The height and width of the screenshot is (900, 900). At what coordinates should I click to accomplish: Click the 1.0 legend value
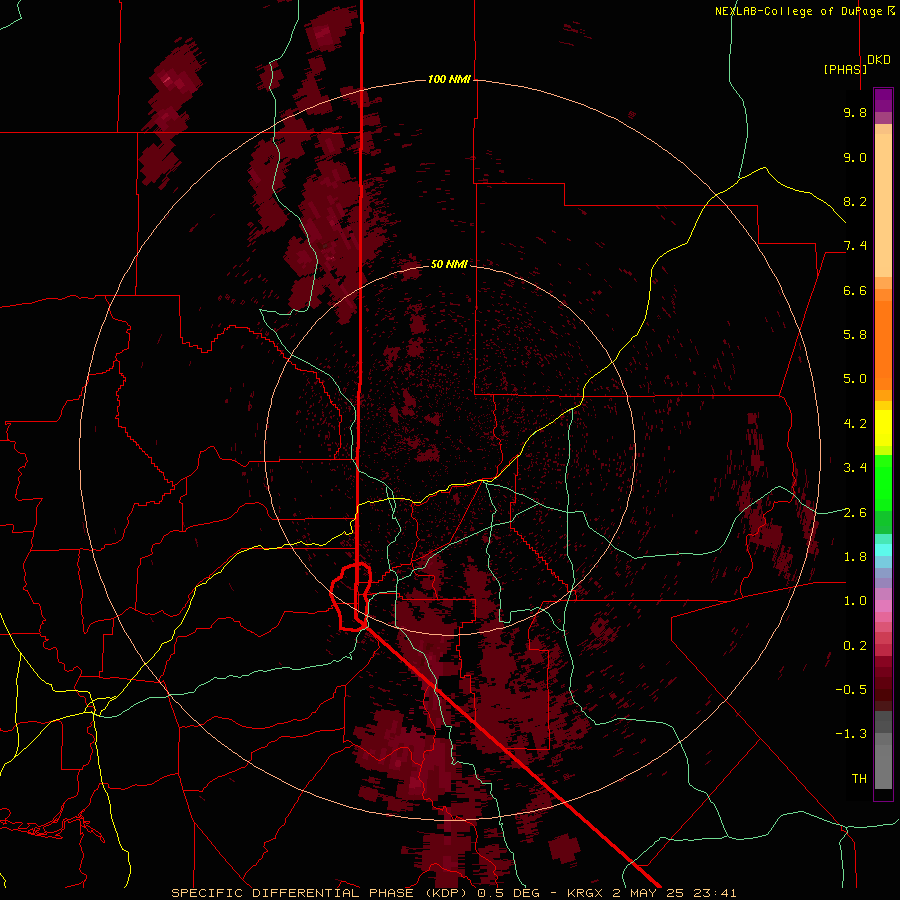point(855,601)
